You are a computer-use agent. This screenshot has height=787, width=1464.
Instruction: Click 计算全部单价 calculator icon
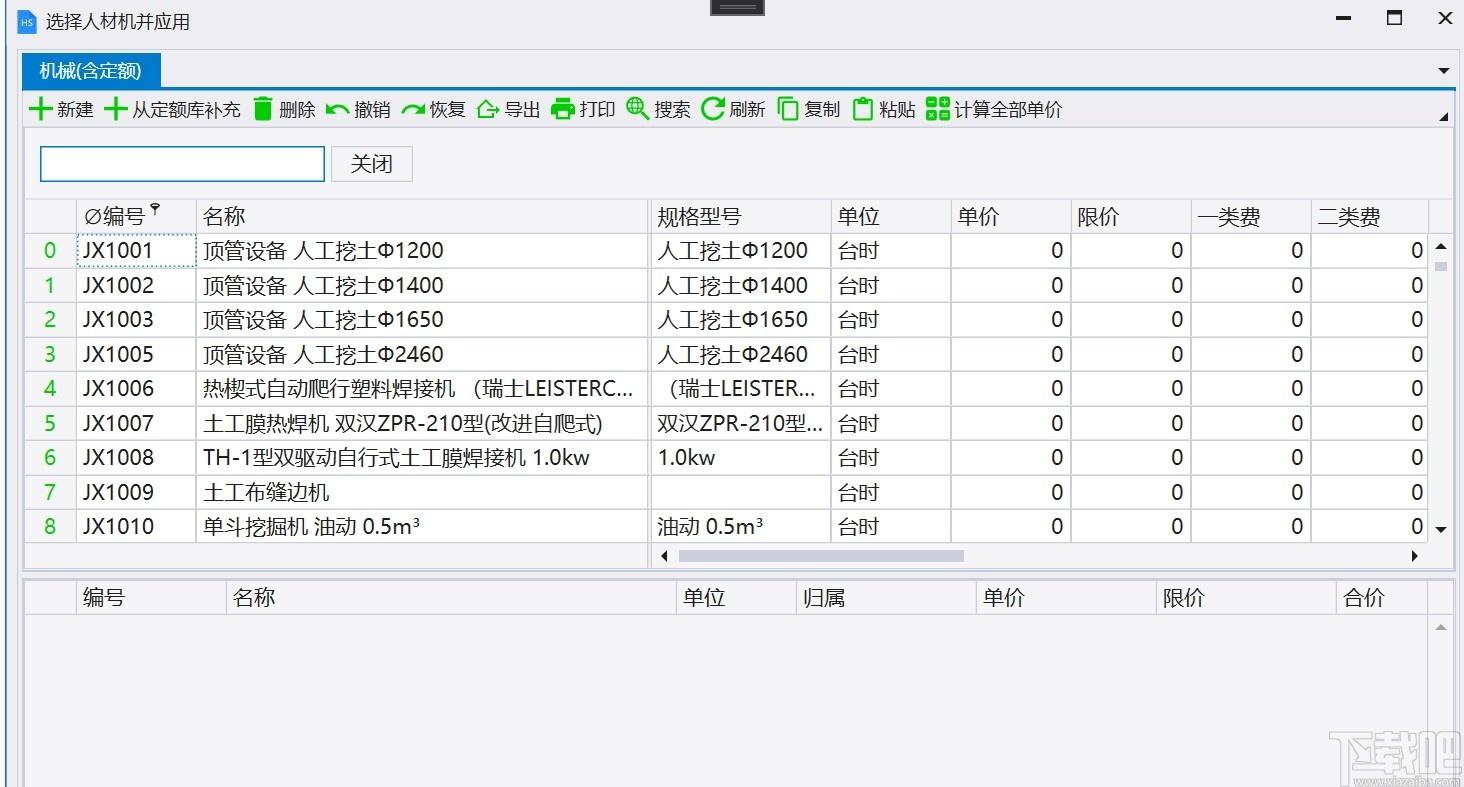(938, 109)
